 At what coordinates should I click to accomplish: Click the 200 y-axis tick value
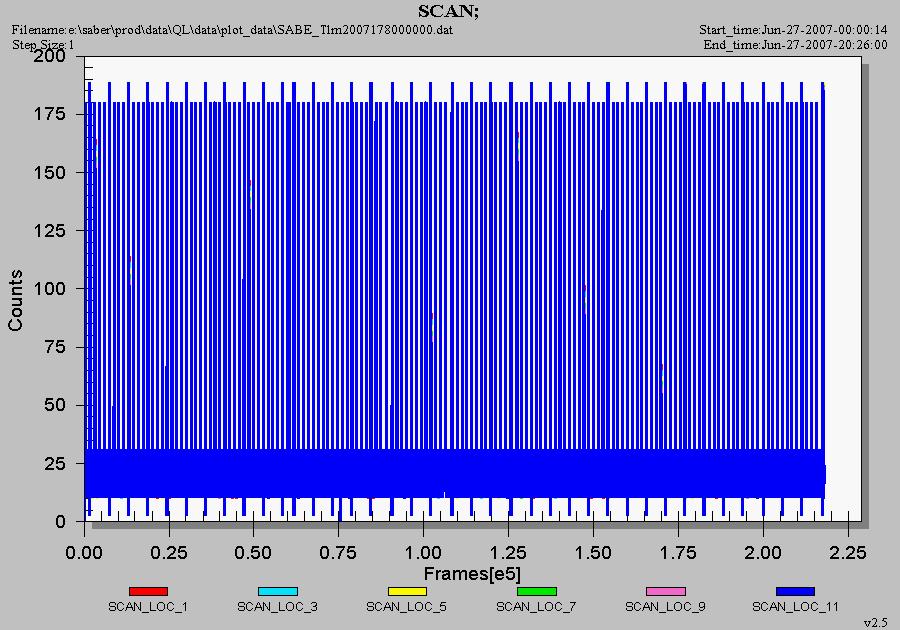(50, 56)
